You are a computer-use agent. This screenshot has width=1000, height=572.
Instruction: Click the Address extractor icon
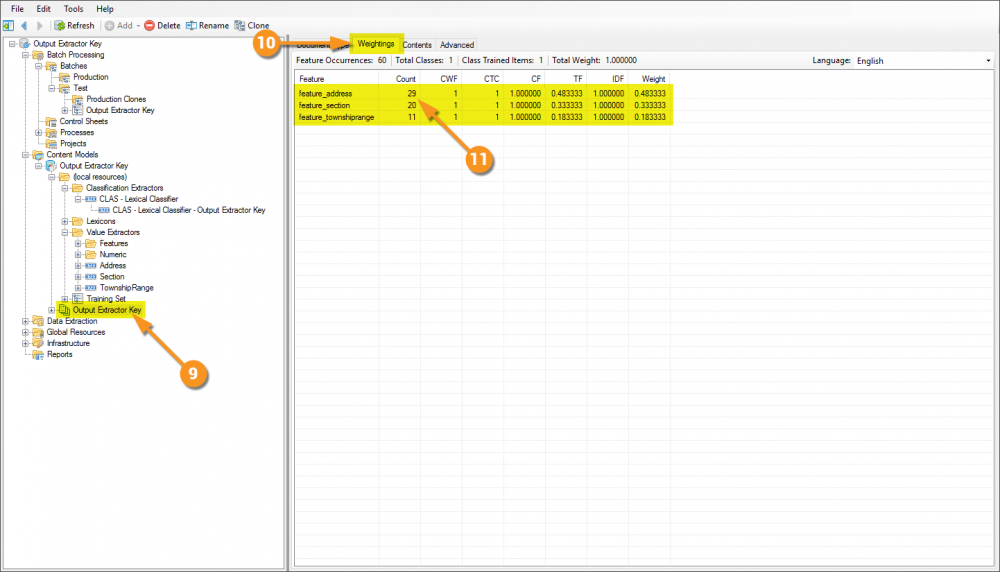(x=91, y=266)
